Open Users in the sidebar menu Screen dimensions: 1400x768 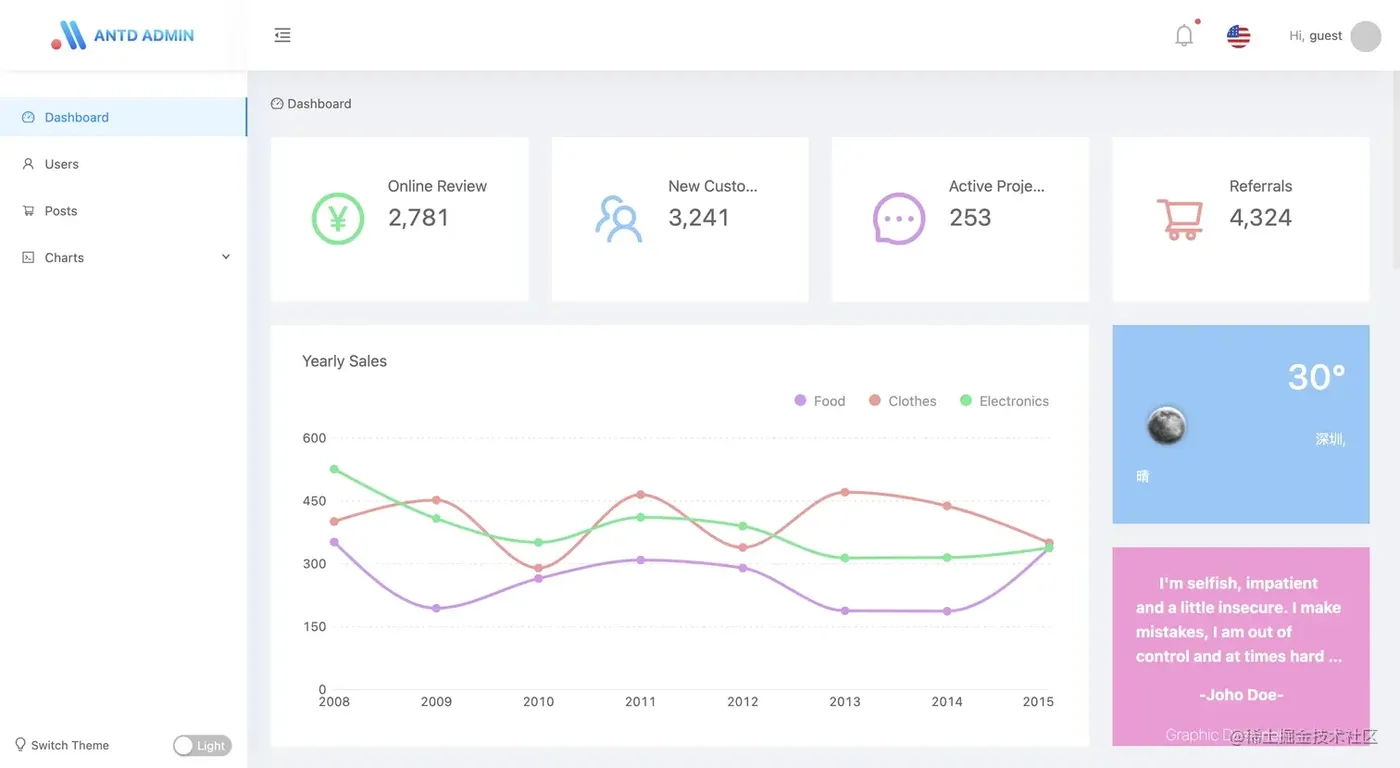123,164
